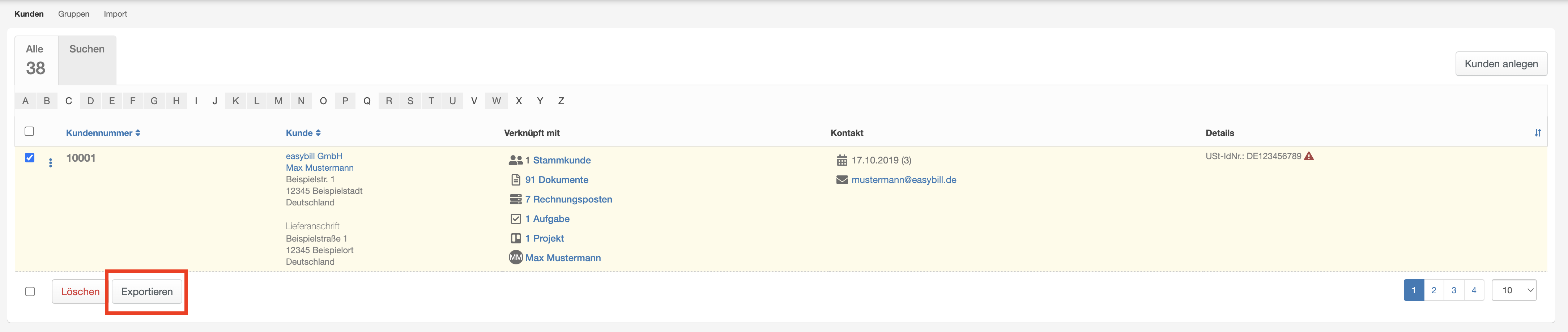The height and width of the screenshot is (332, 1568).
Task: Open the three-dot menu for customer 10001
Action: [x=51, y=163]
